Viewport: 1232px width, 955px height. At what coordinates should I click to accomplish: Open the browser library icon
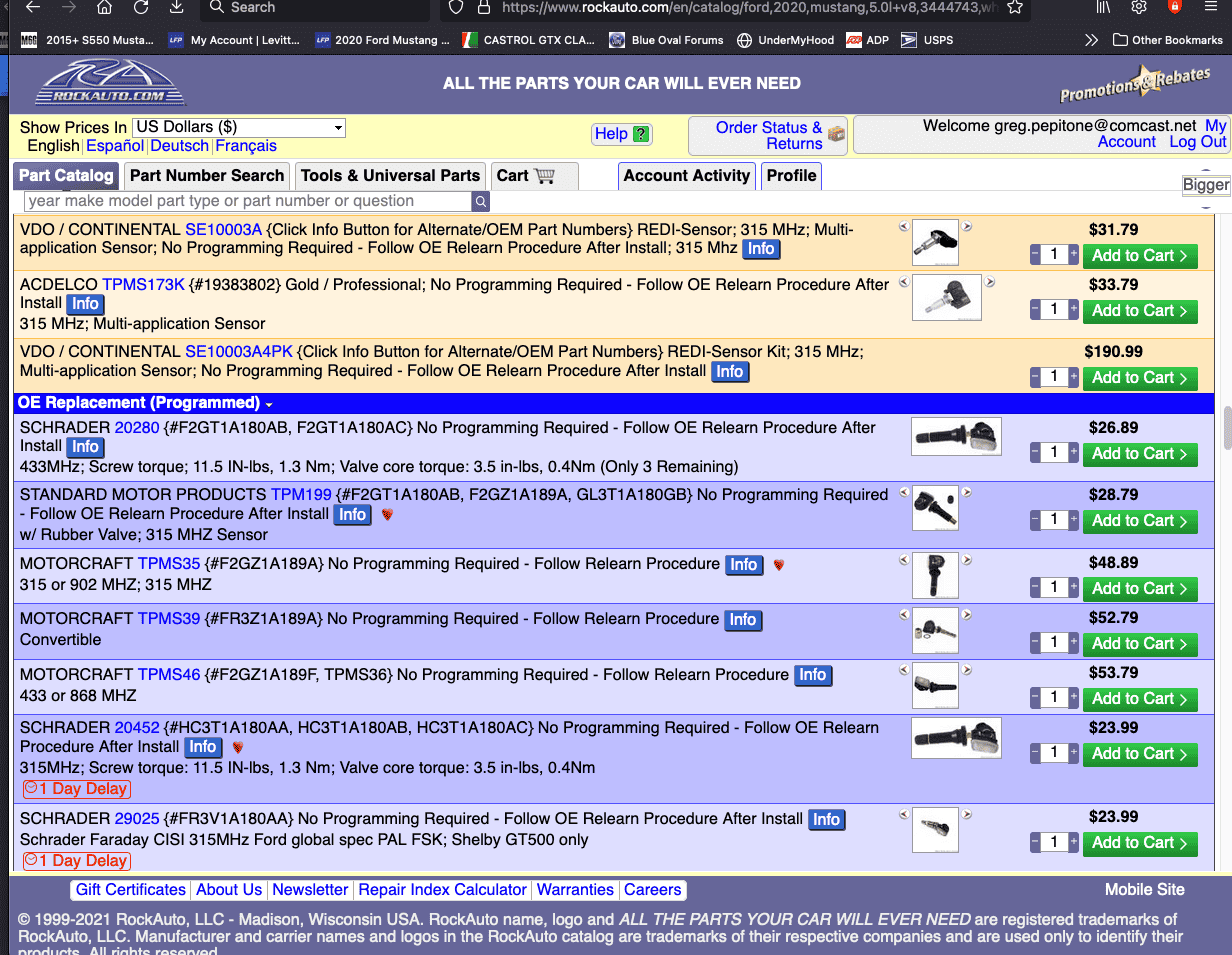pyautogui.click(x=1103, y=7)
